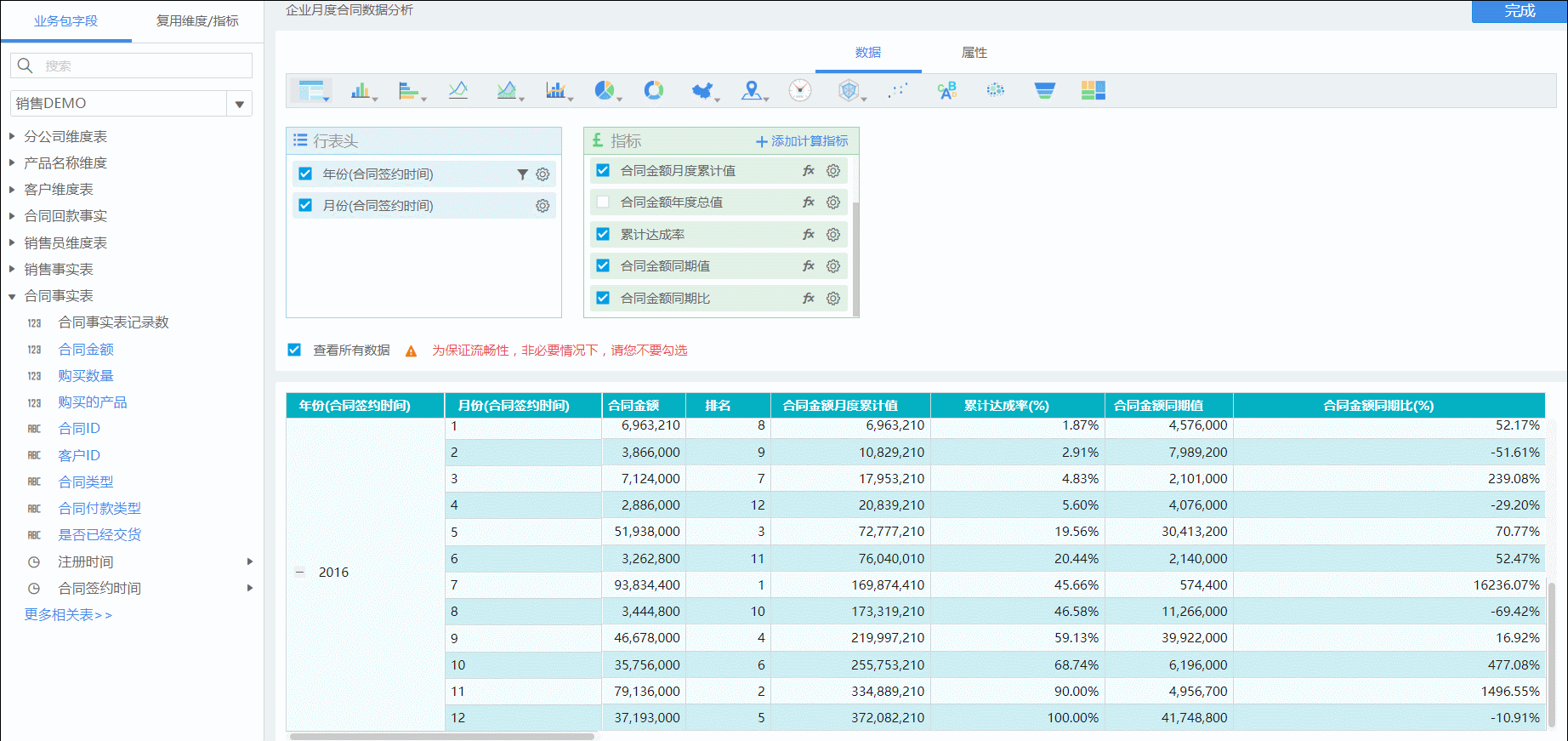Screen dimensions: 1568x741
Task: Select the bubble cluster chart icon
Action: tap(996, 90)
